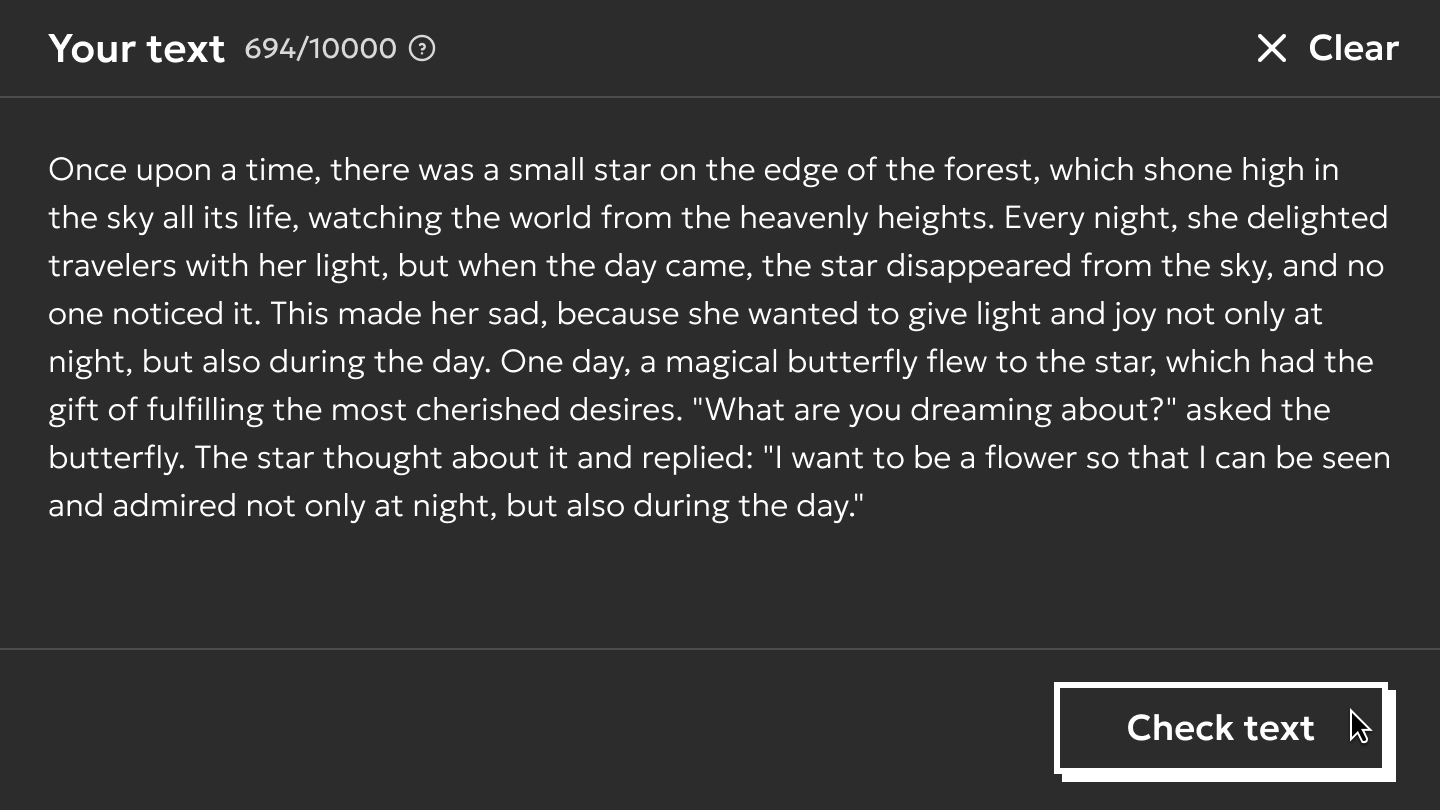1440x810 pixels.
Task: Click the question mark help icon
Action: point(422,48)
